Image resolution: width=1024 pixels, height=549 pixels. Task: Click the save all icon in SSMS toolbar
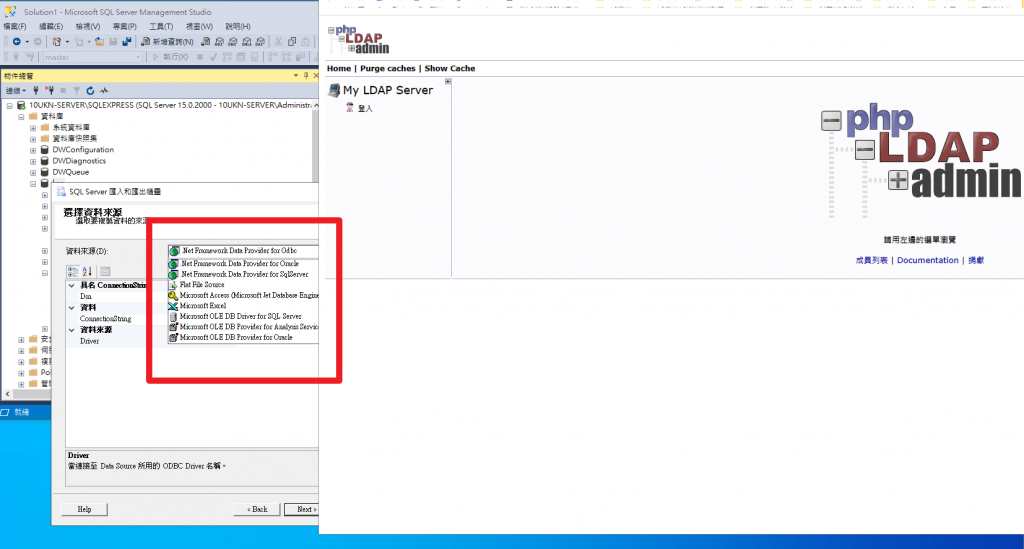click(x=127, y=42)
